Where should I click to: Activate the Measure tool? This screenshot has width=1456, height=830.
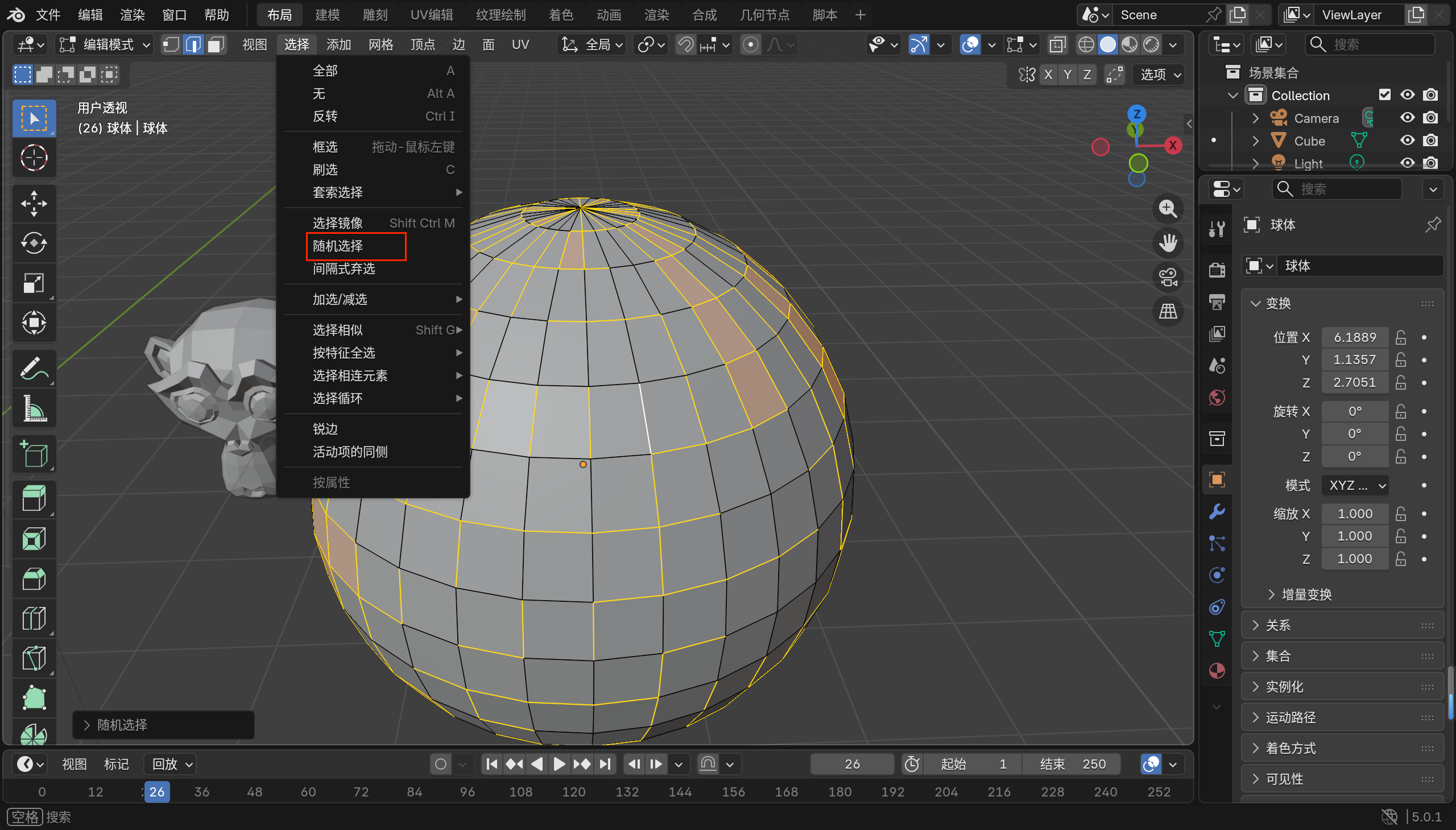point(34,408)
